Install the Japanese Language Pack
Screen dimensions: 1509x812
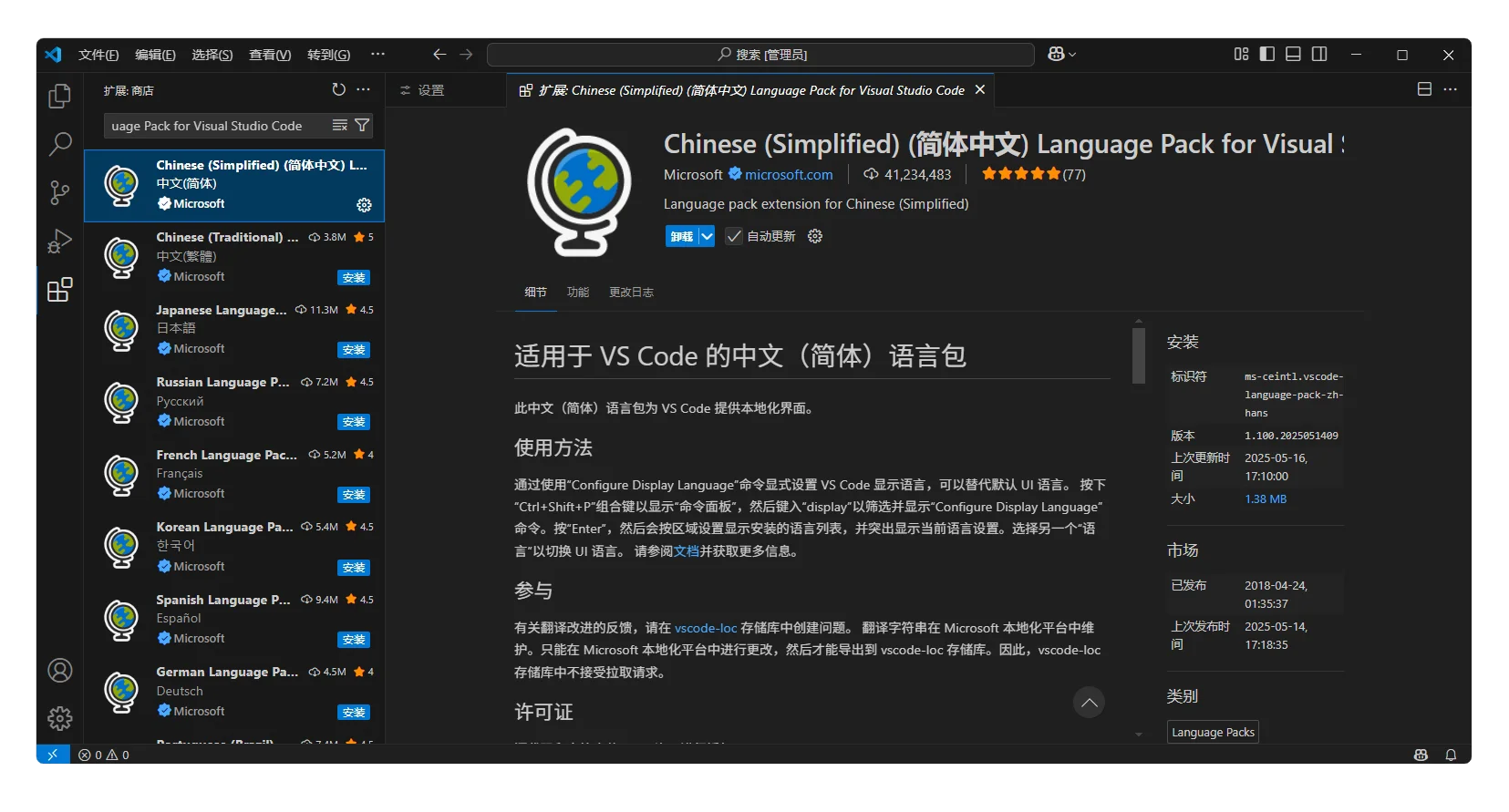[x=354, y=350]
